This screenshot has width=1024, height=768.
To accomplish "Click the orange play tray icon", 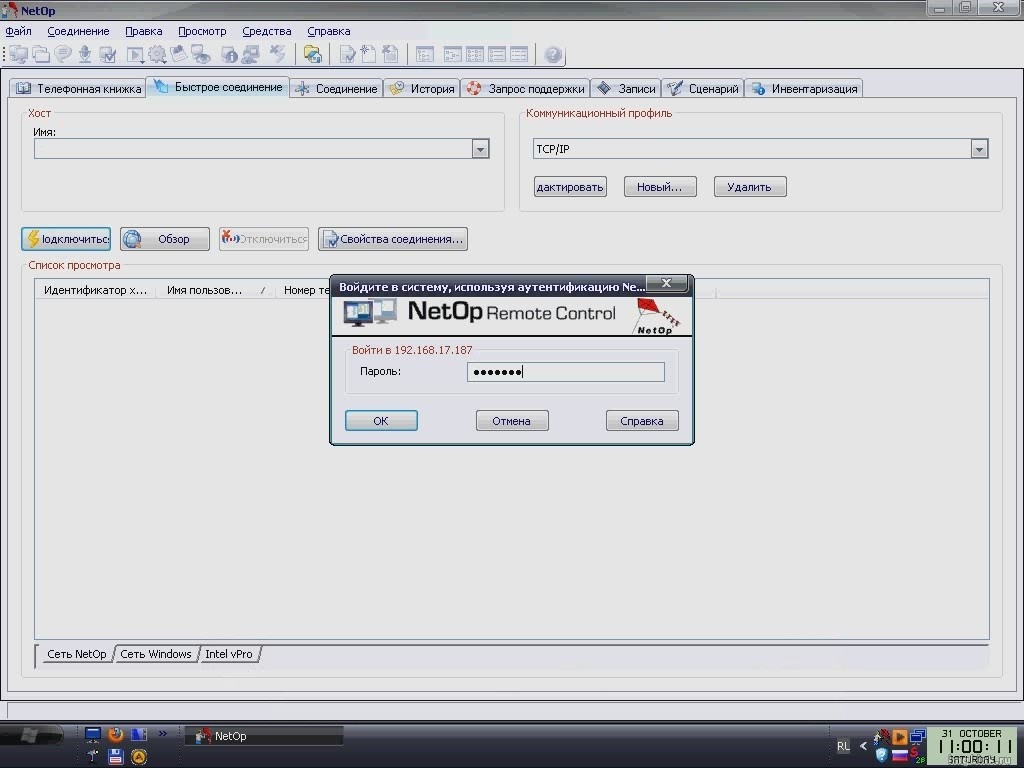I will point(900,737).
